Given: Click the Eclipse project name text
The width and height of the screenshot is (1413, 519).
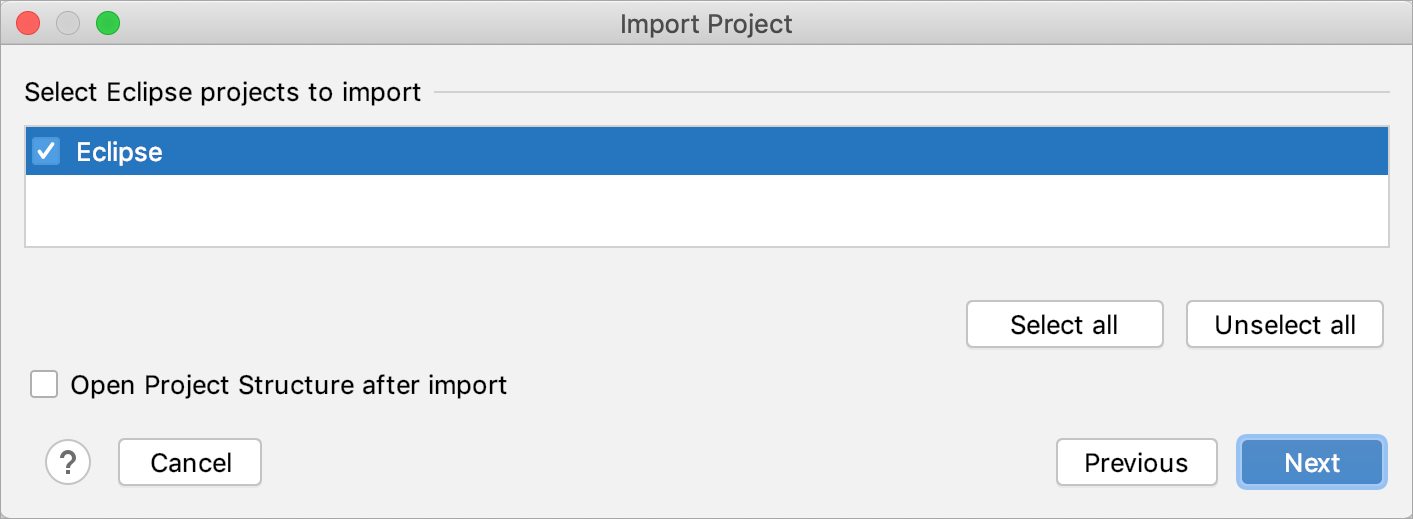Looking at the screenshot, I should coord(119,152).
